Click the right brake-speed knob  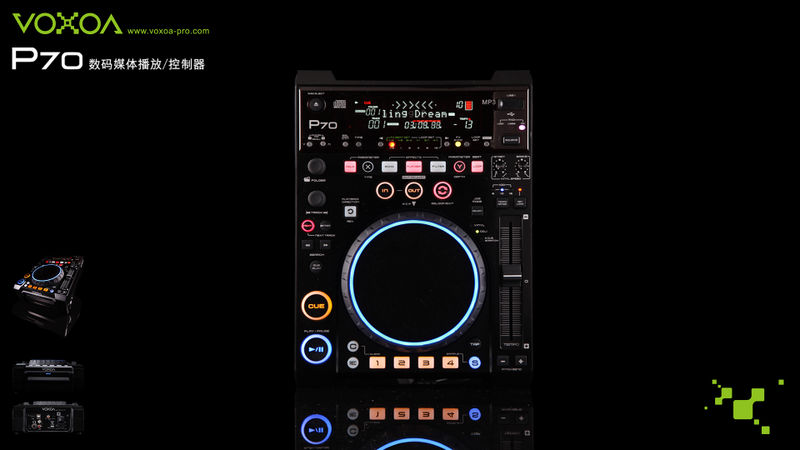[x=521, y=165]
